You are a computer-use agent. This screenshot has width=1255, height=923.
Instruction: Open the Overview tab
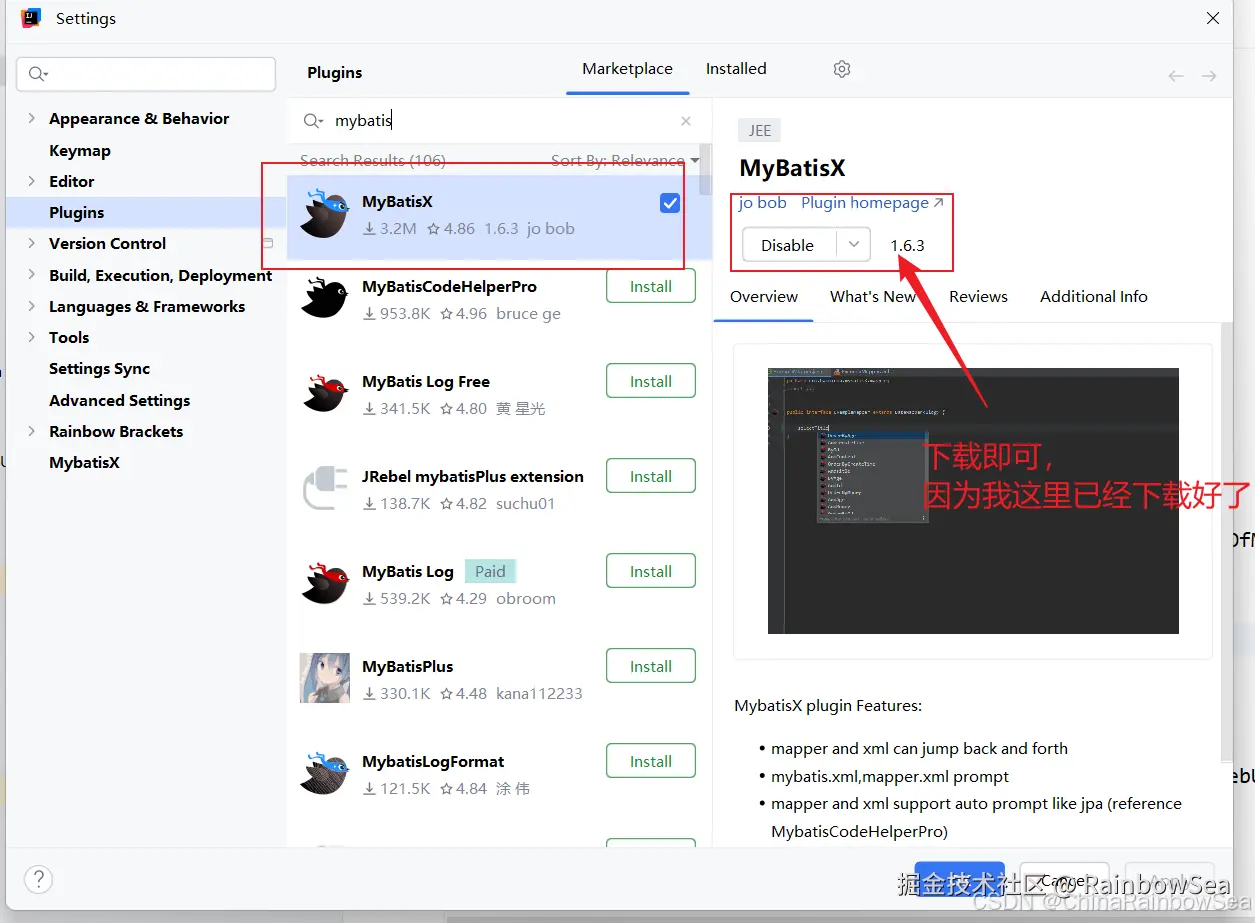[764, 297]
